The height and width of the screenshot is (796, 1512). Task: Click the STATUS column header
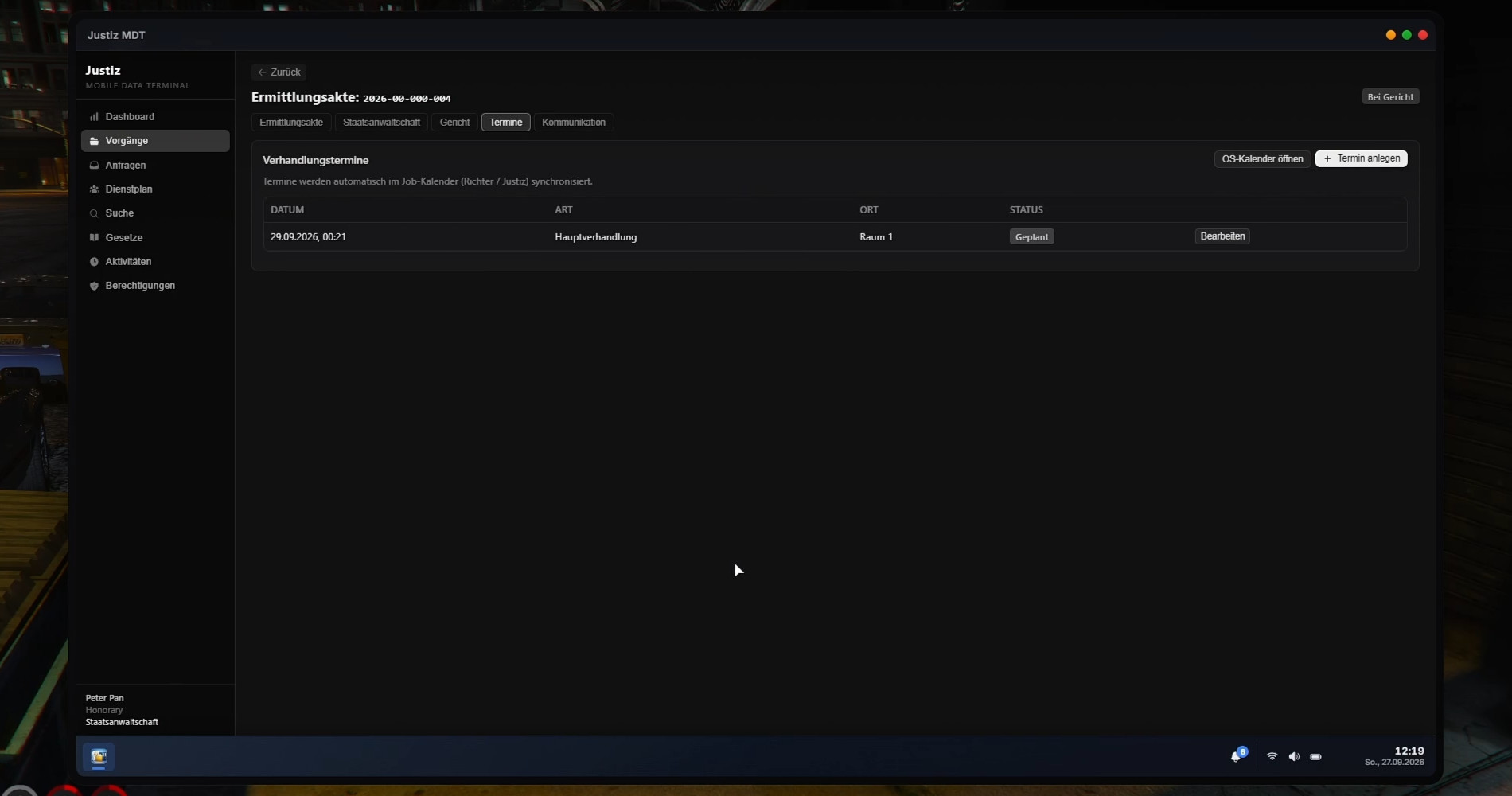click(x=1026, y=210)
